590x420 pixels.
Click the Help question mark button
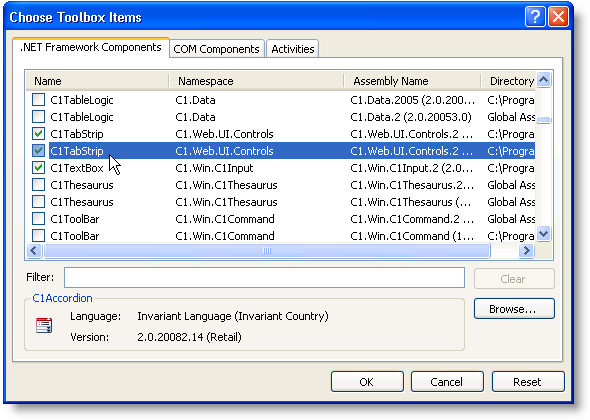click(535, 17)
